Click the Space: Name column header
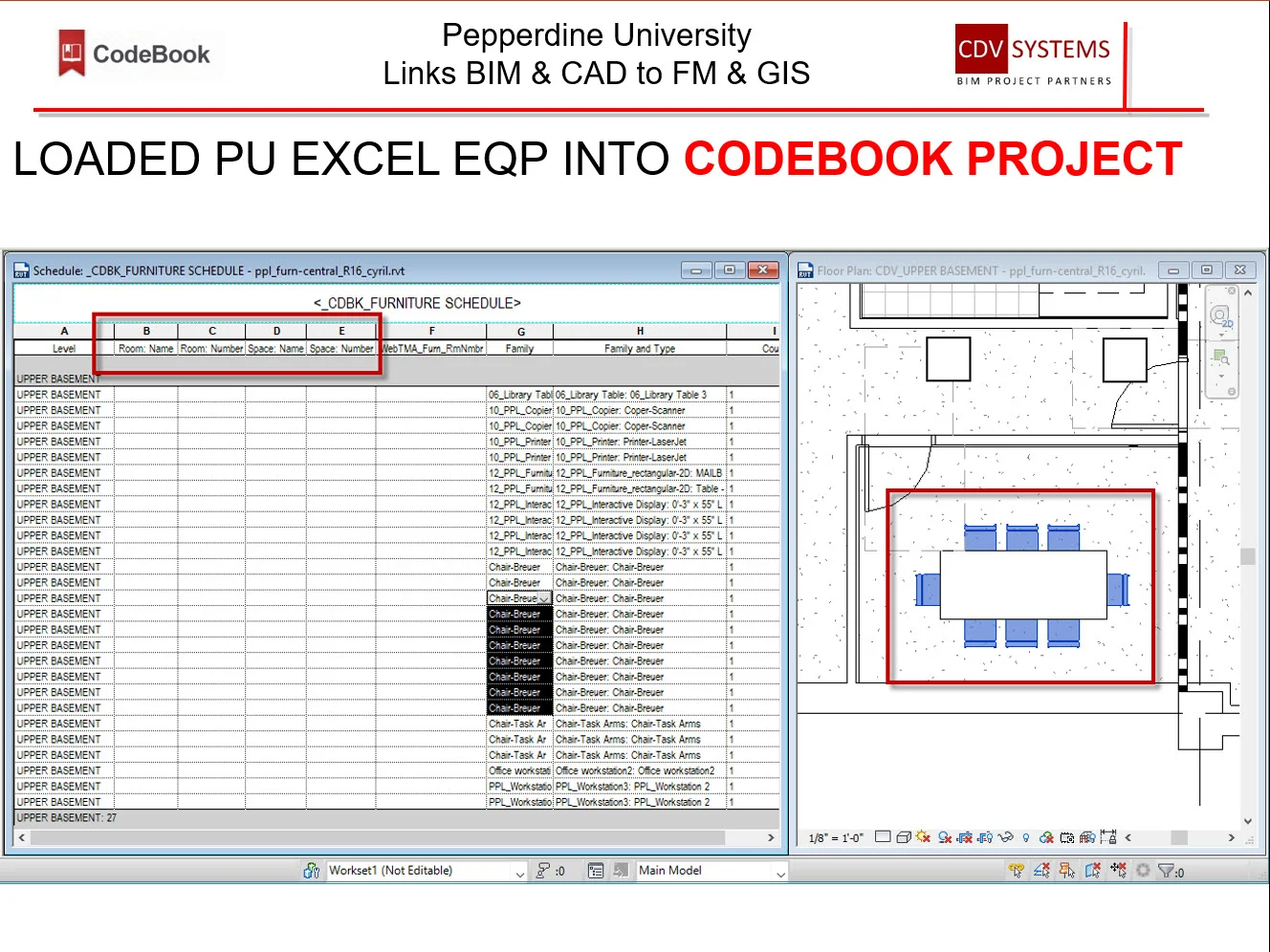 click(x=276, y=349)
